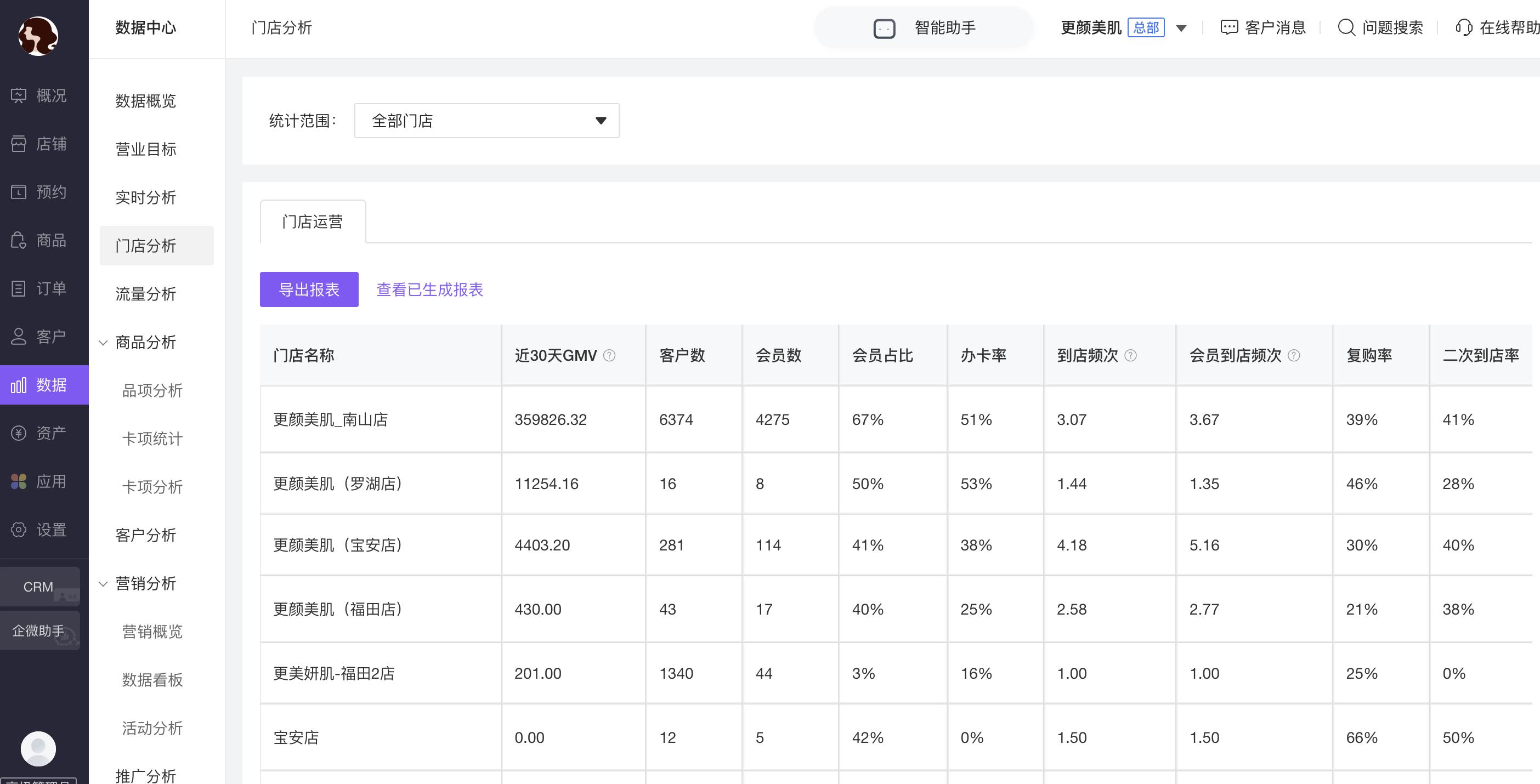
Task: Click the Settings (设置) gear icon
Action: pyautogui.click(x=19, y=530)
